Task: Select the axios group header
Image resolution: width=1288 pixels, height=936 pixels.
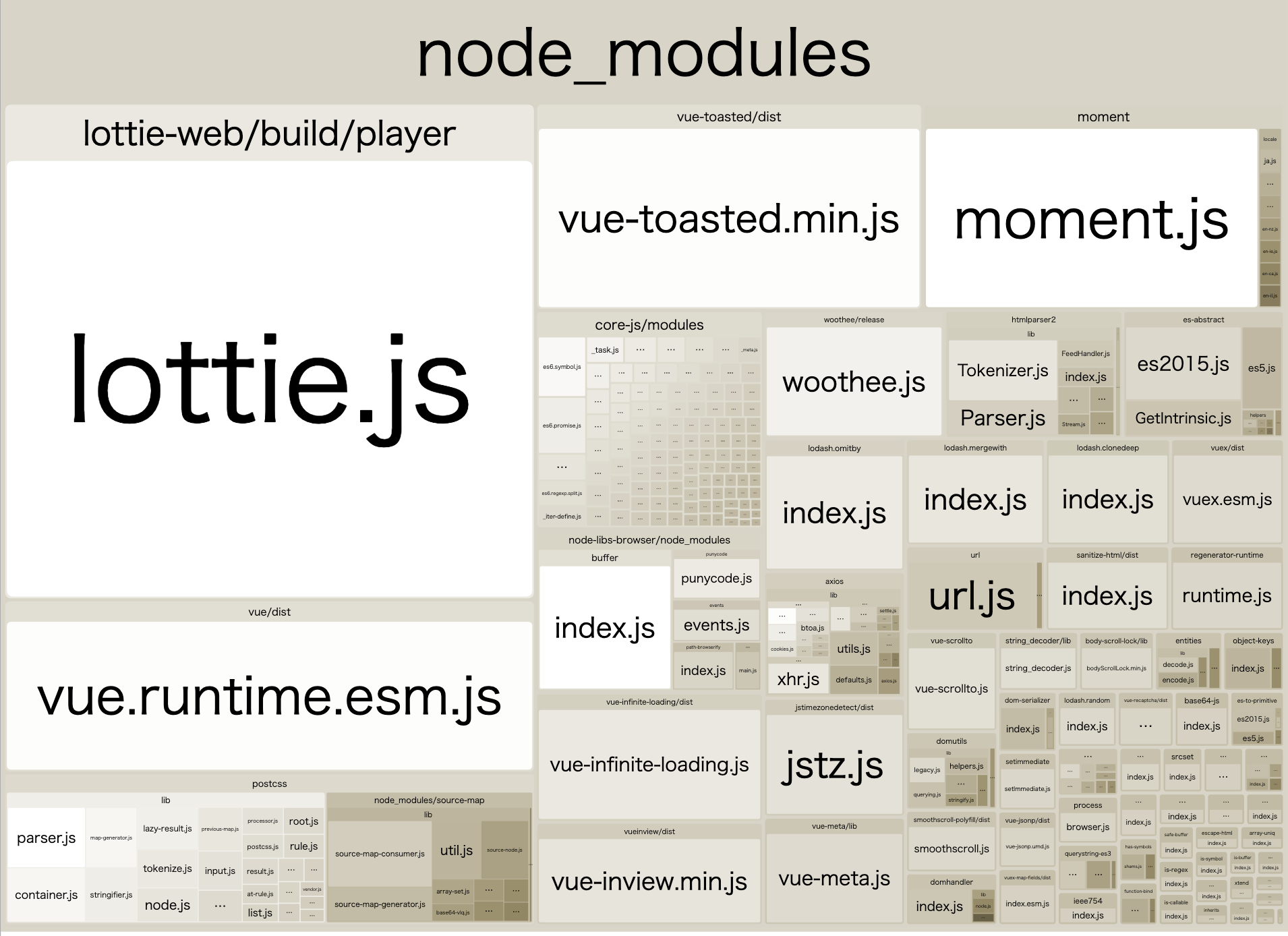Action: point(834,581)
